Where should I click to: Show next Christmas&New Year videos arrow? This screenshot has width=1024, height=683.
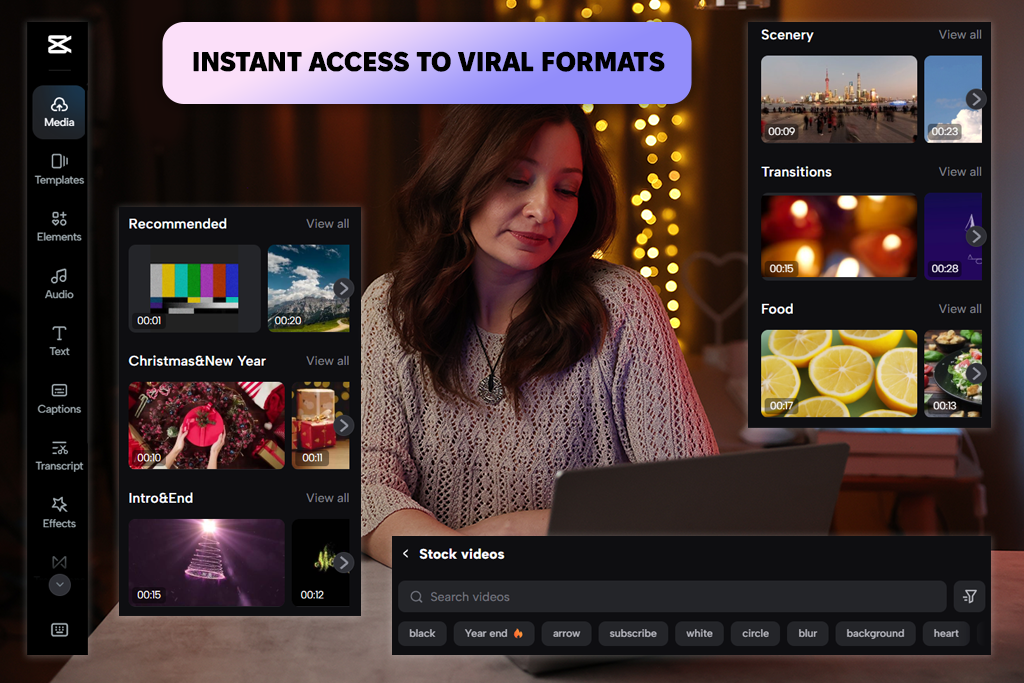tap(344, 425)
